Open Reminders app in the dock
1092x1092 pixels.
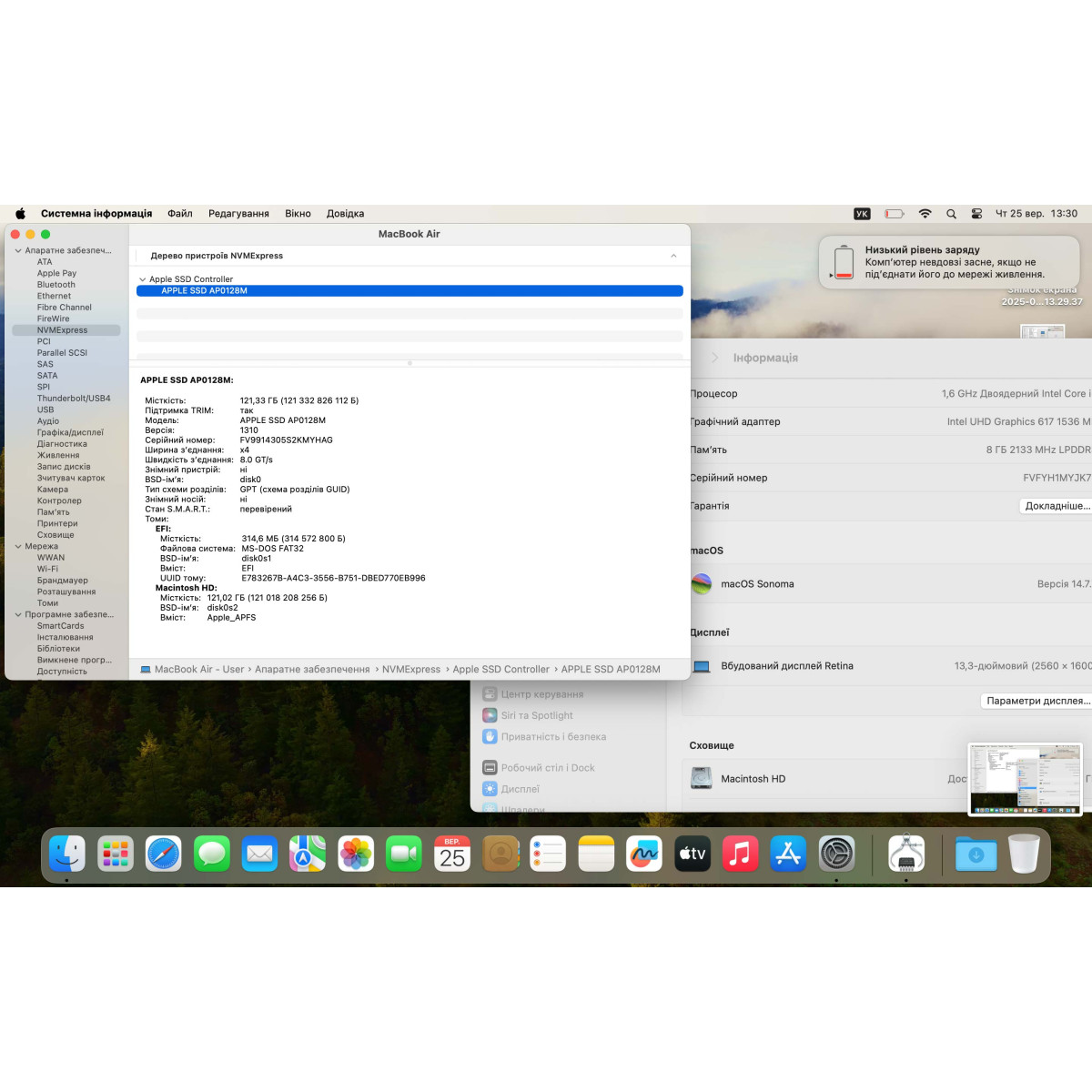pyautogui.click(x=548, y=854)
